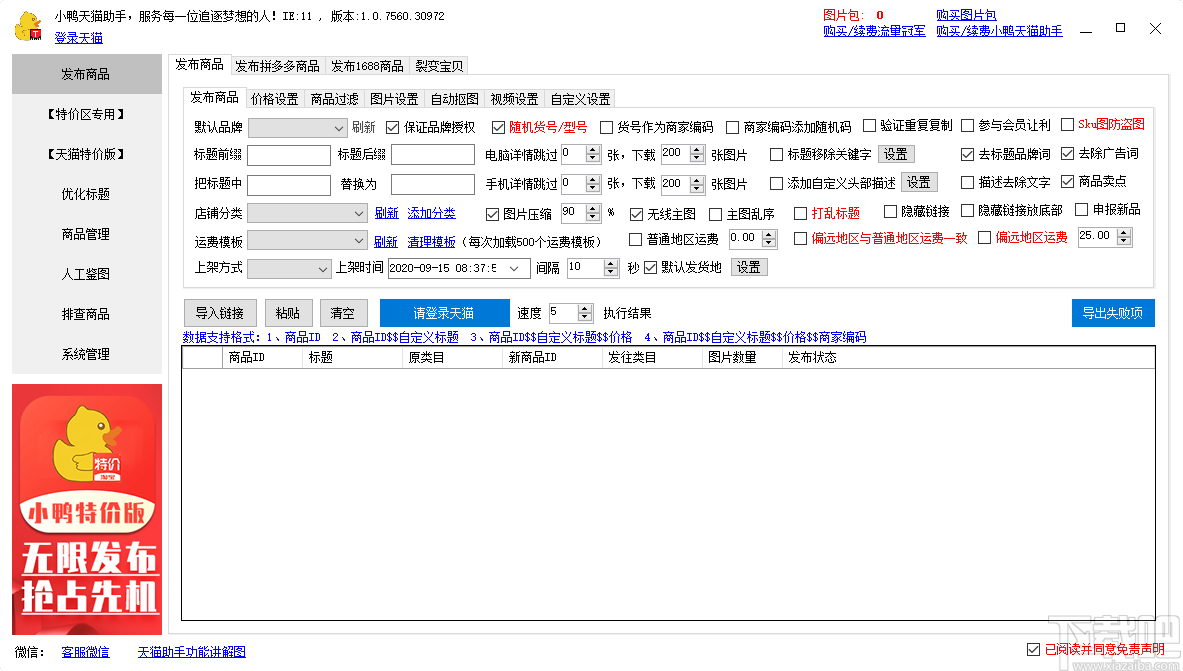Toggle 已阅读并同意免责声明 checkbox

tap(1034, 649)
